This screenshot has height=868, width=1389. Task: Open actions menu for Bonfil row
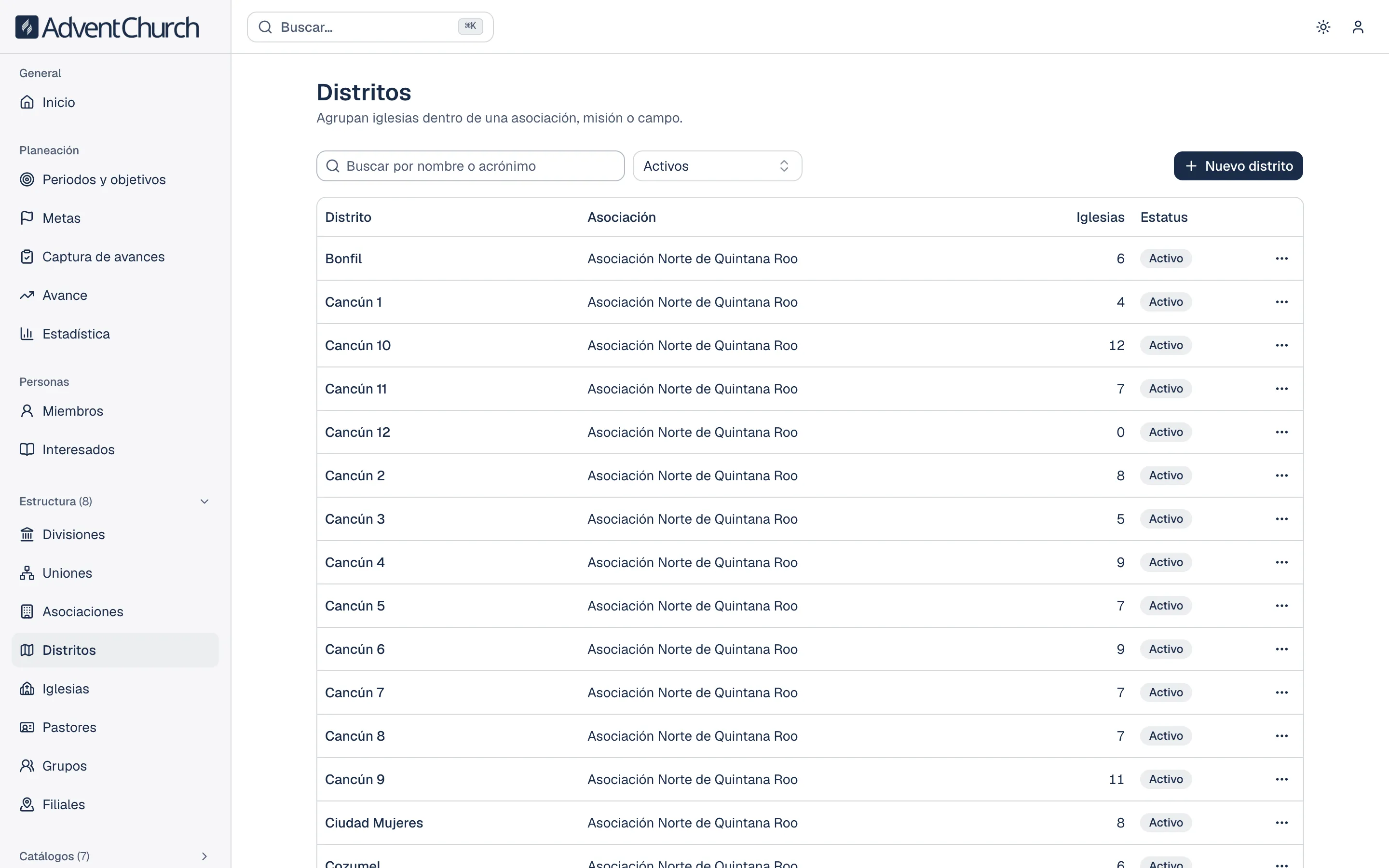click(x=1281, y=258)
